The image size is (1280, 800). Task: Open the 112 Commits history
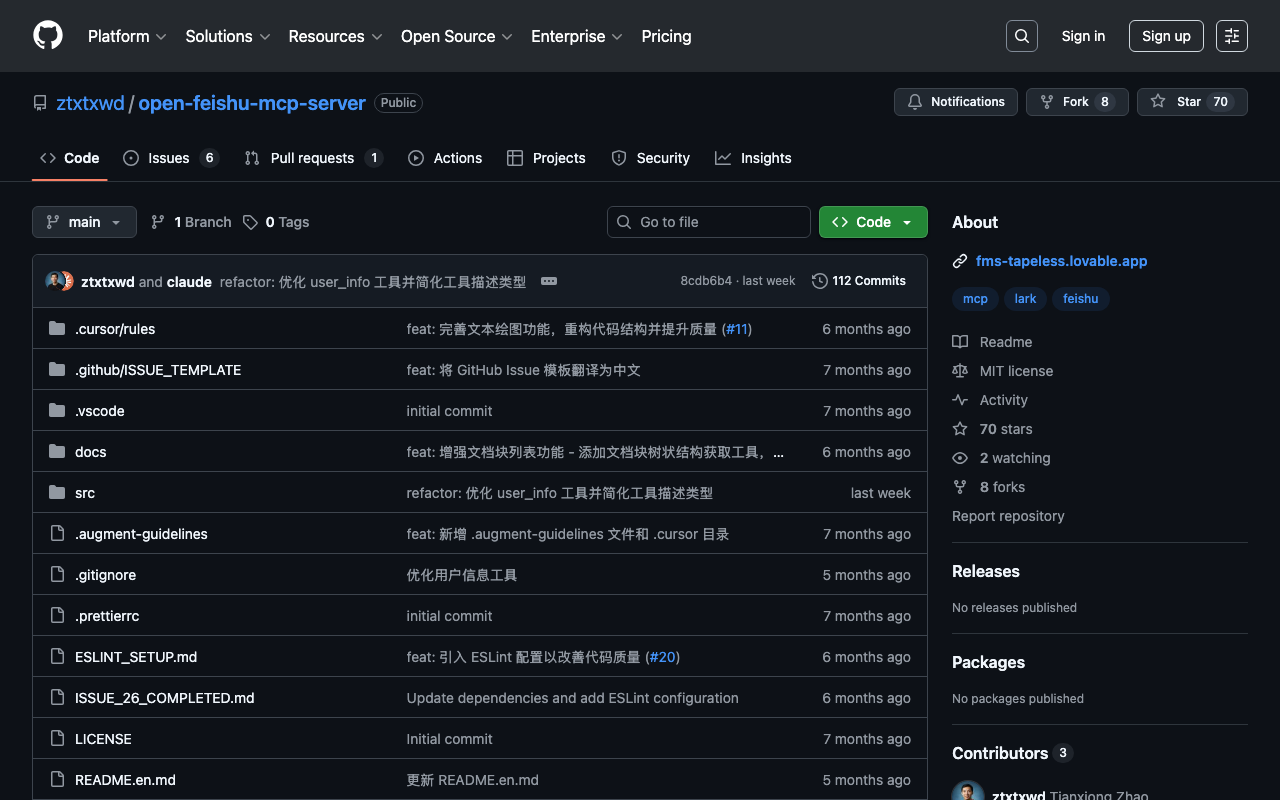pyautogui.click(x=859, y=281)
